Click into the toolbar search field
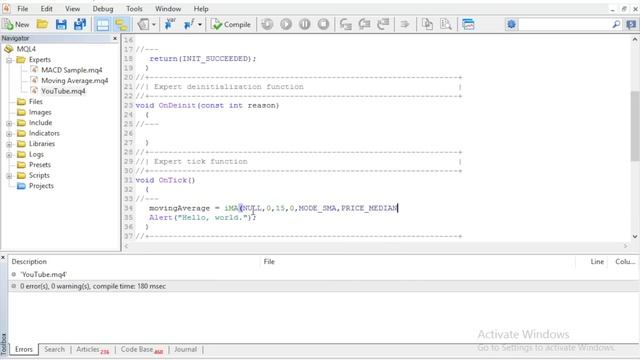Screen dimensions: 640x360 (x=564, y=24)
